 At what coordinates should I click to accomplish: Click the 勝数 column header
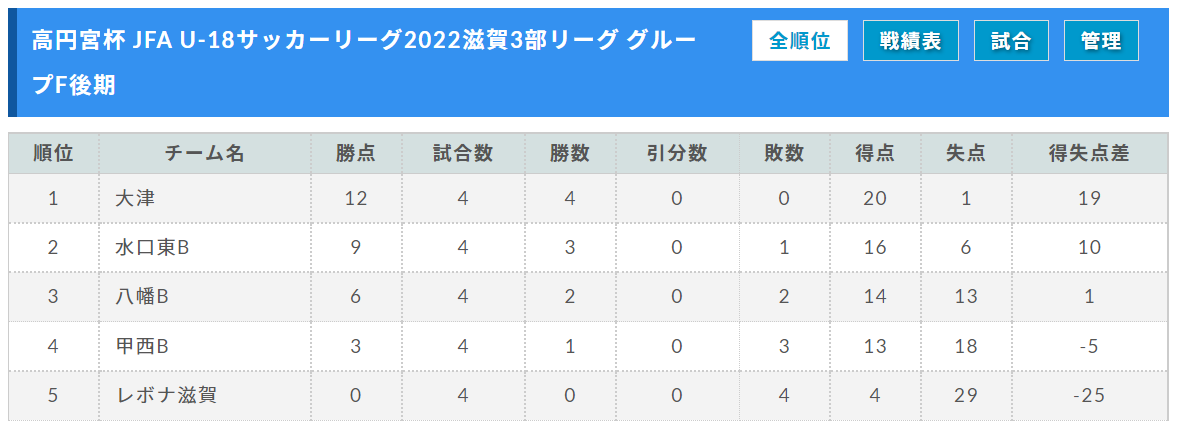click(x=570, y=154)
